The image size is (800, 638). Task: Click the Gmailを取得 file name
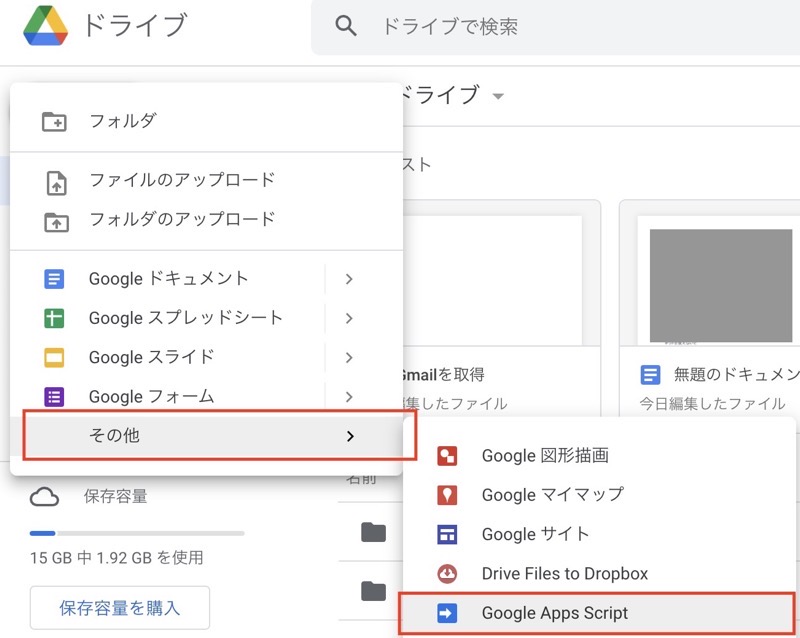tap(443, 375)
